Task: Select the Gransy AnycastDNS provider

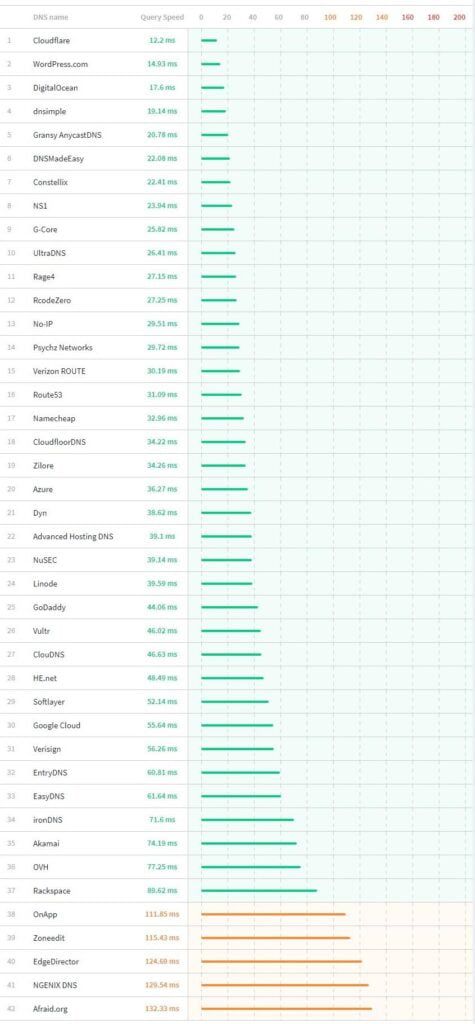Action: pos(67,135)
